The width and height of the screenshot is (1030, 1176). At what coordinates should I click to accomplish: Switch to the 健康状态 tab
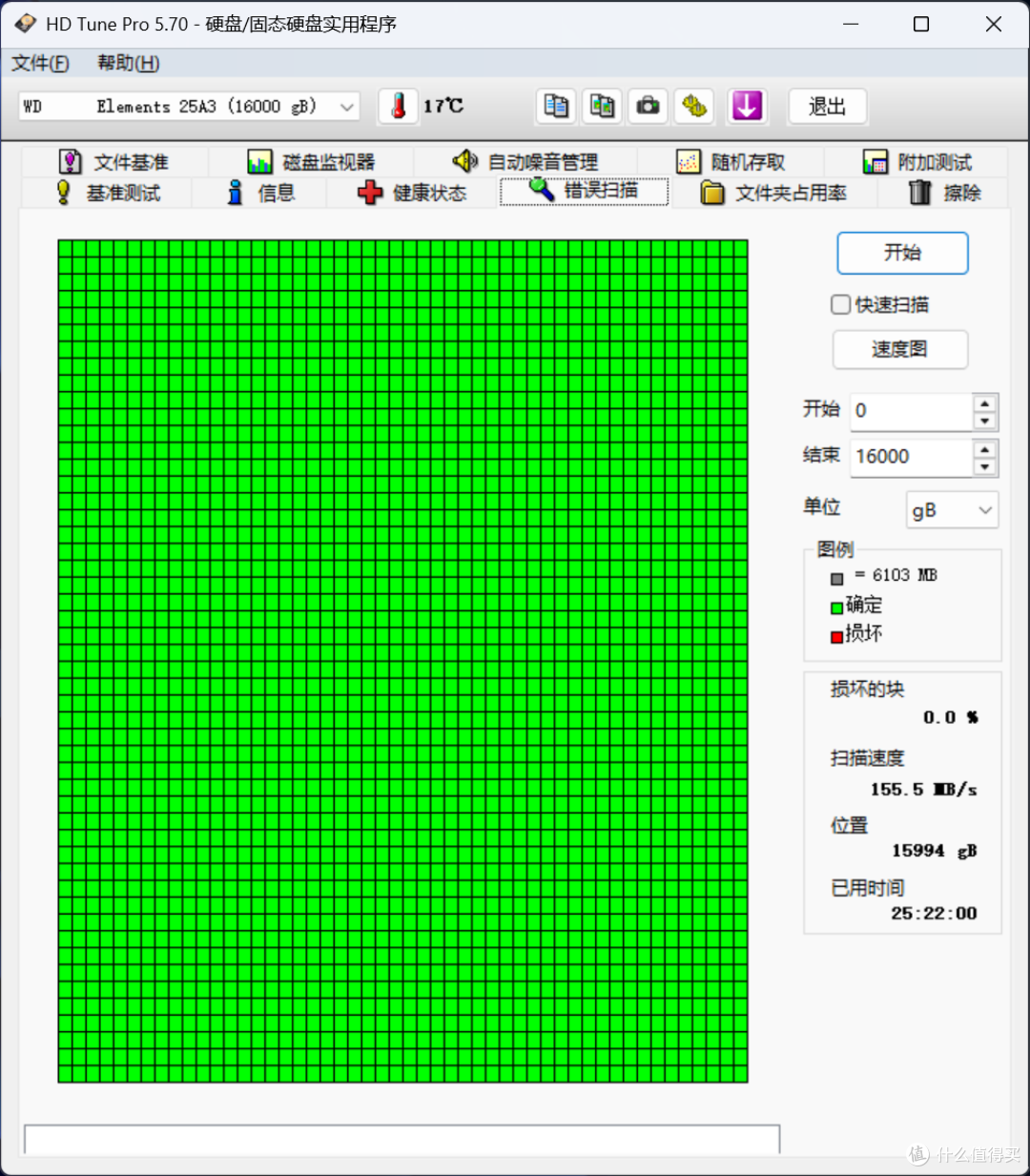pos(412,193)
